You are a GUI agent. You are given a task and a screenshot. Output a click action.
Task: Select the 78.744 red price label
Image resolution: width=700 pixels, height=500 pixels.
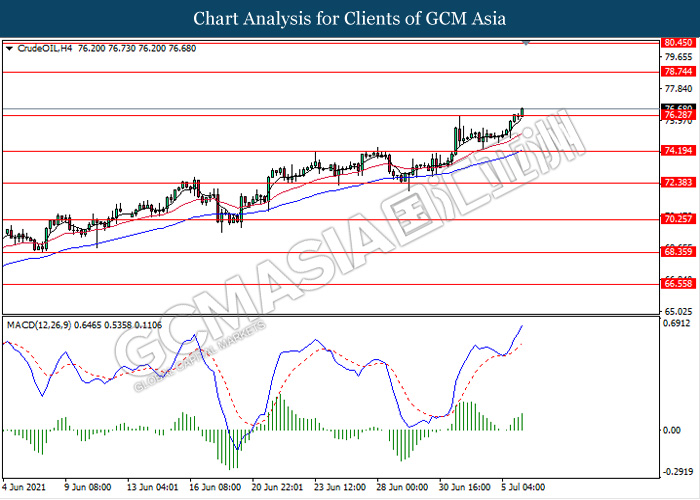tap(678, 71)
